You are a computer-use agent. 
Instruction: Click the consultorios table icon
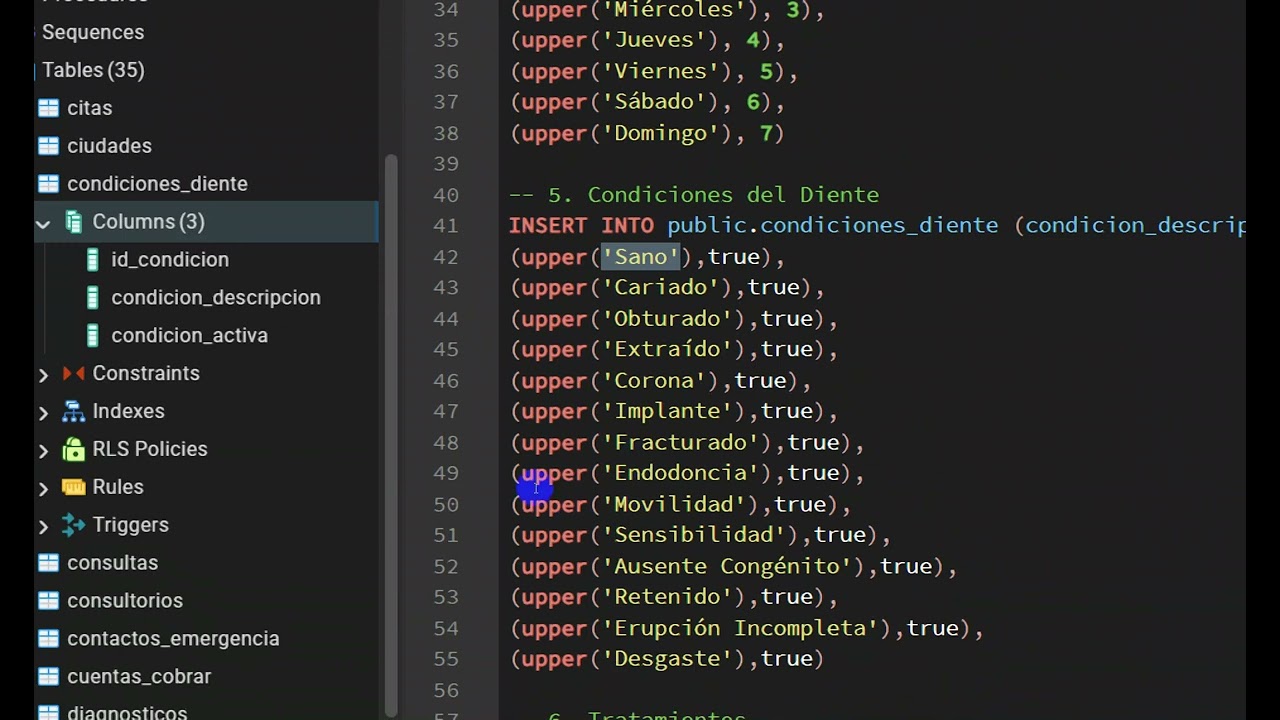[x=48, y=601]
